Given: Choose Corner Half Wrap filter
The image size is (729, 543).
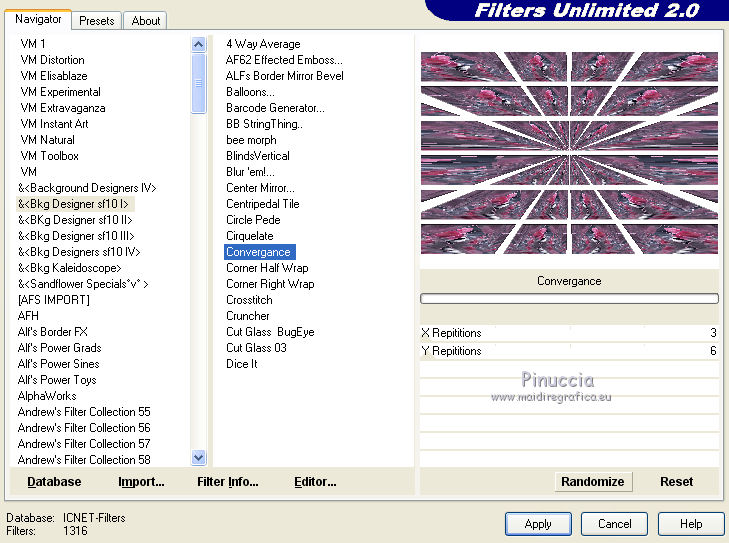Looking at the screenshot, I should 267,268.
